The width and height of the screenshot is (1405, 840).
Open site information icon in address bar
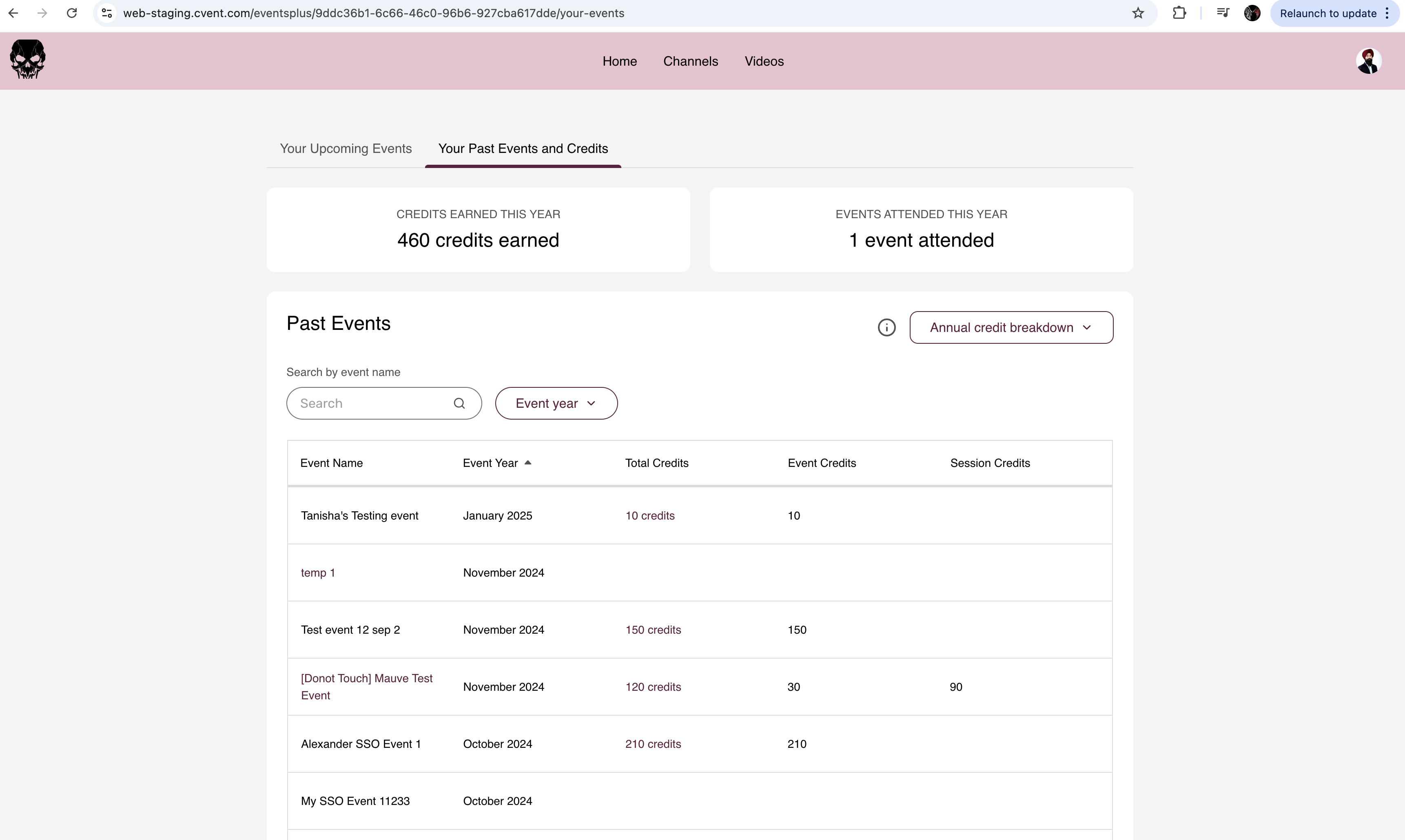point(106,13)
